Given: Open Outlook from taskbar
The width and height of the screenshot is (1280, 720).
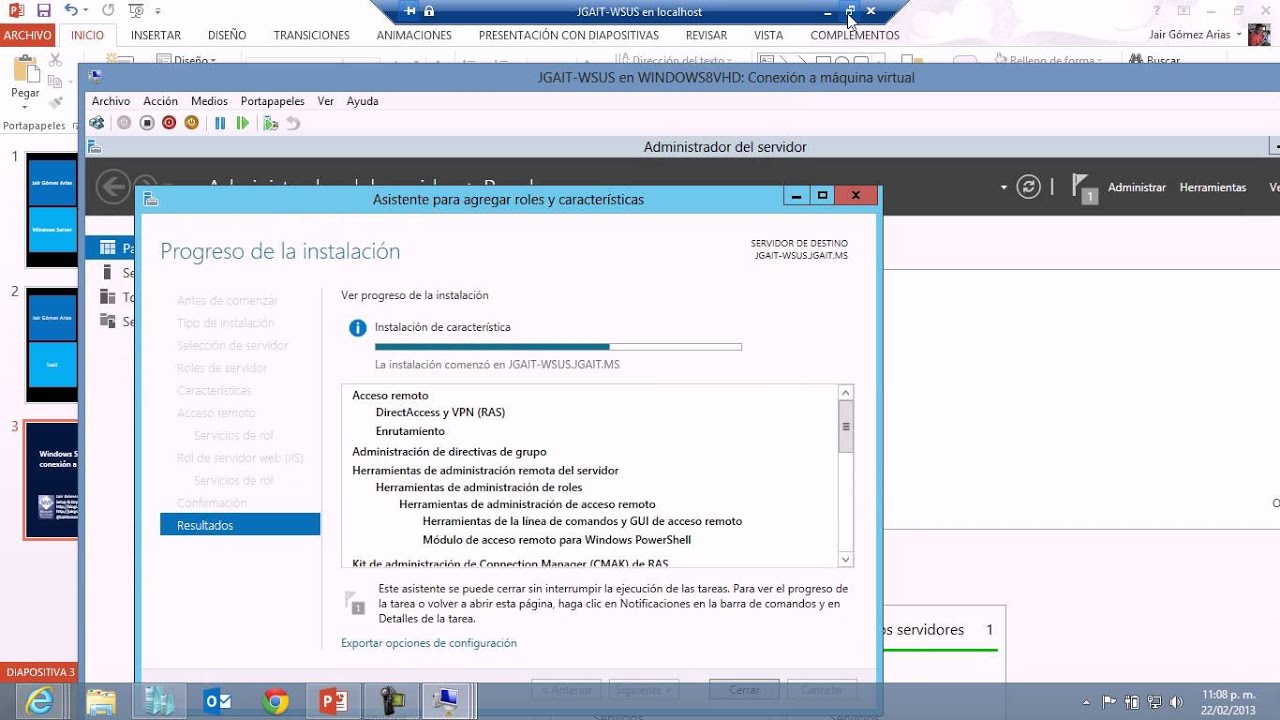Looking at the screenshot, I should pyautogui.click(x=217, y=702).
